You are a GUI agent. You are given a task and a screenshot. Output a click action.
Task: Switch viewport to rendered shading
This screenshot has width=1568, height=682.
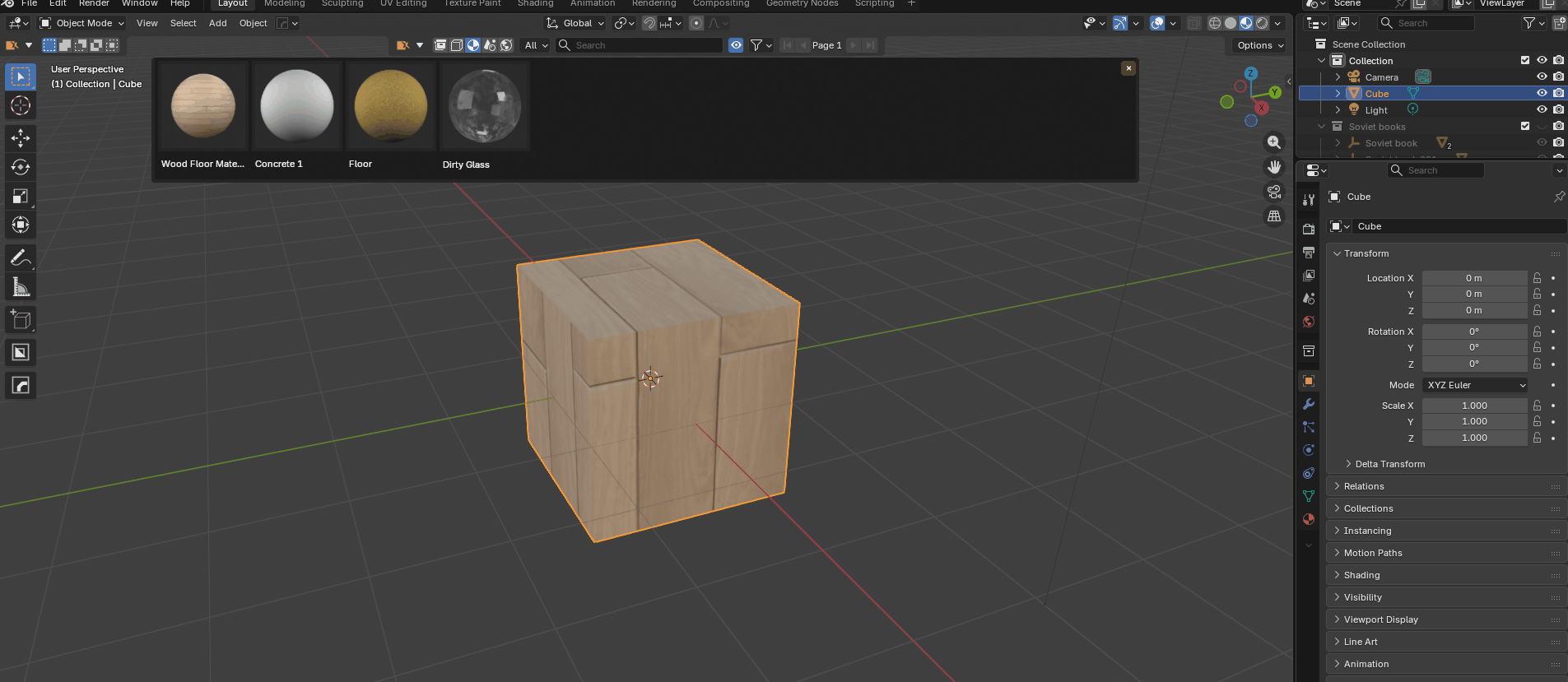[1262, 23]
